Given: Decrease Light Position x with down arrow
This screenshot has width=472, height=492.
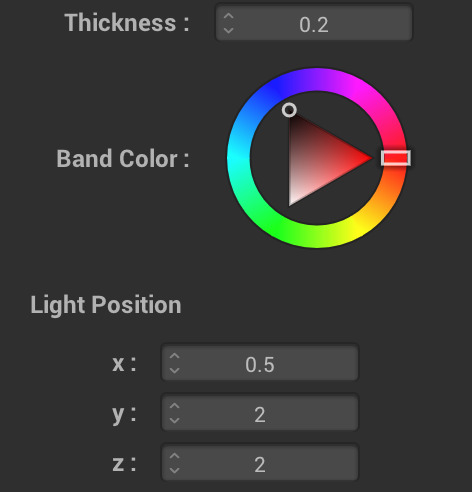Looking at the screenshot, I should click(x=174, y=370).
